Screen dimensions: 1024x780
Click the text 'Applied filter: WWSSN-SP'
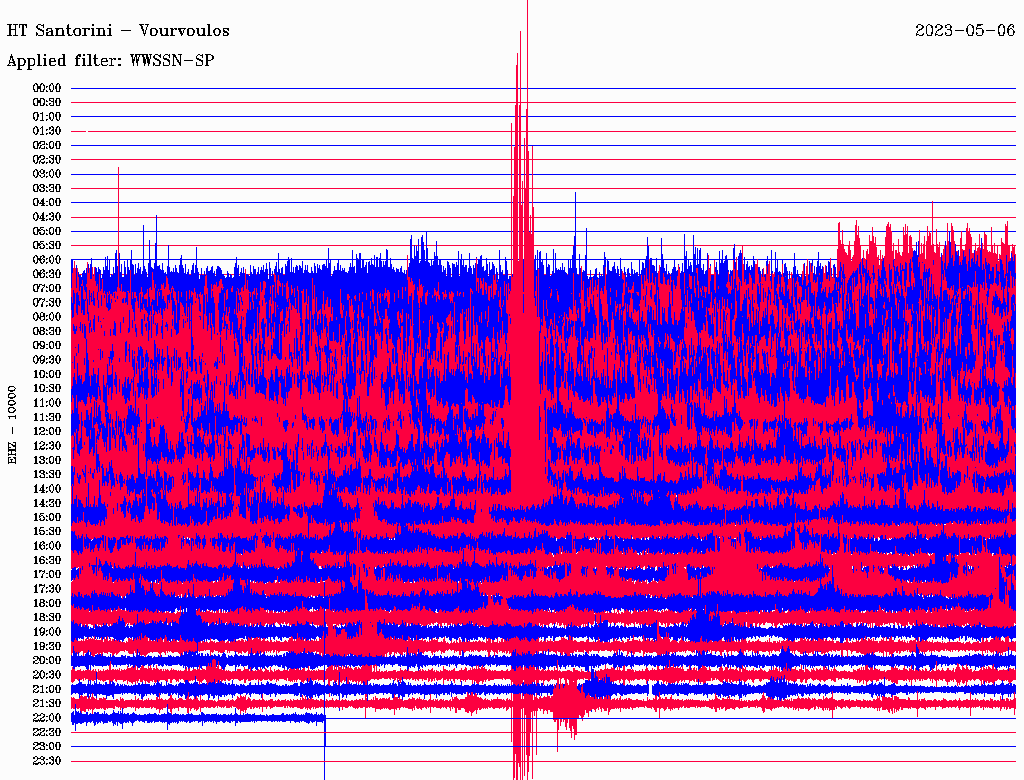click(110, 61)
